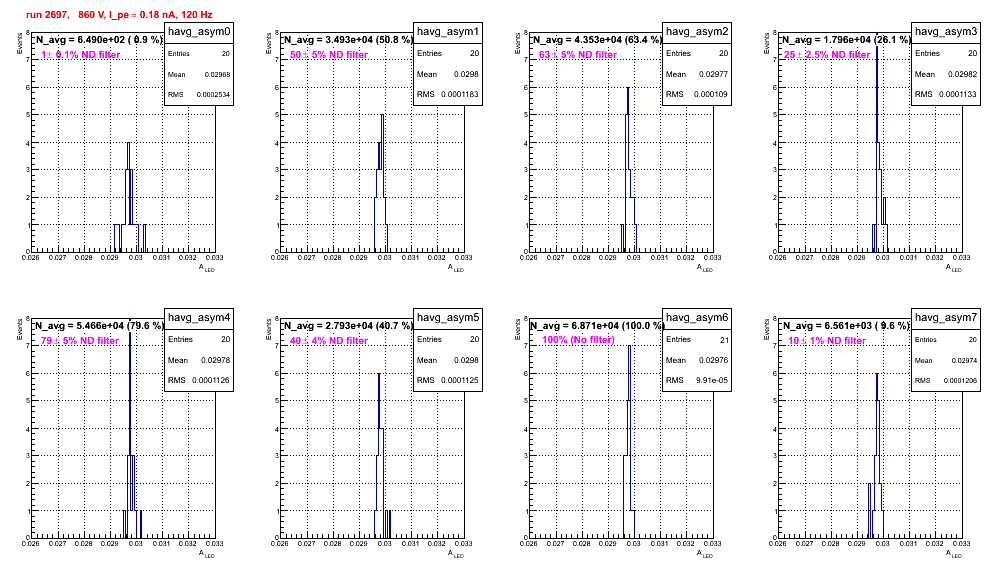Click the 79± 5% ND filter label
996x572 pixels.
[80, 341]
